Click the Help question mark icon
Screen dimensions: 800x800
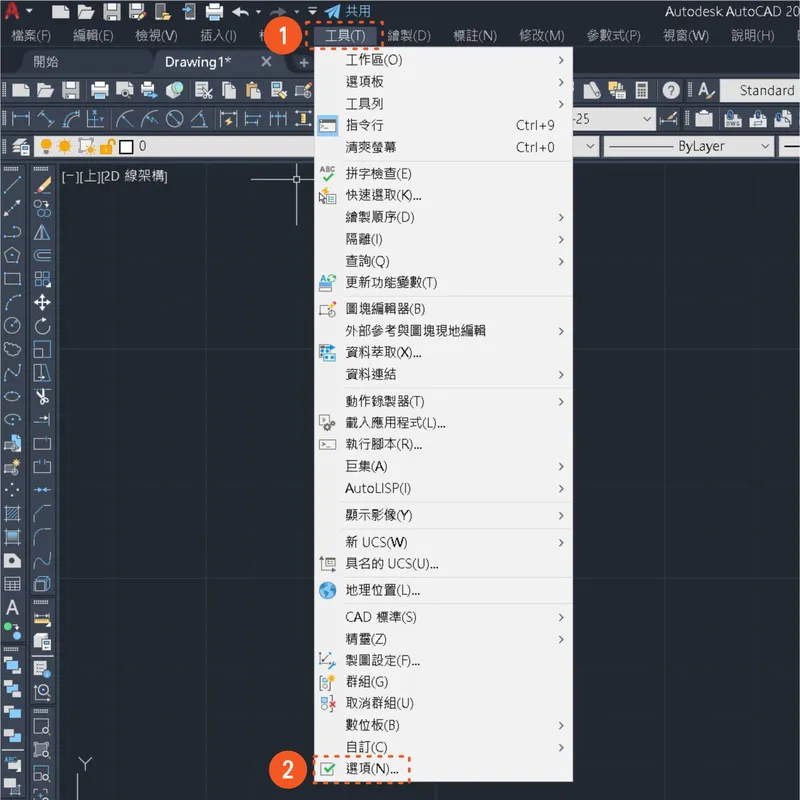pyautogui.click(x=671, y=91)
